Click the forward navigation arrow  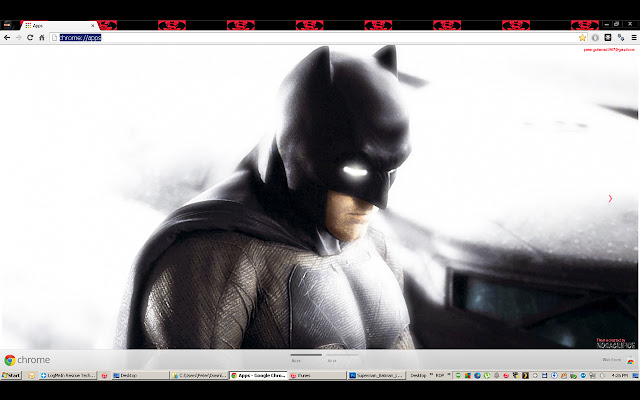point(18,38)
